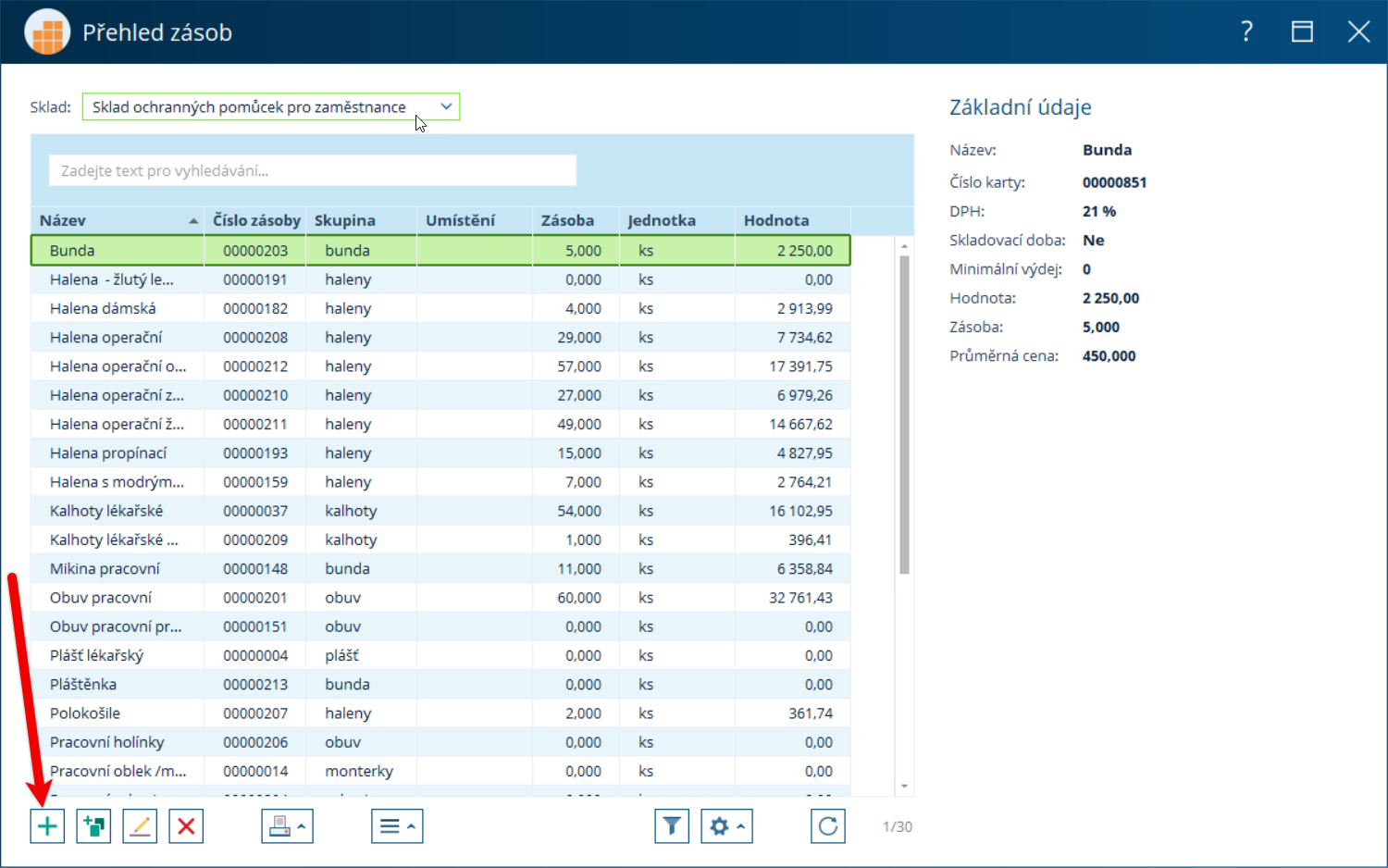Click average price value 450,000

pos(1109,356)
